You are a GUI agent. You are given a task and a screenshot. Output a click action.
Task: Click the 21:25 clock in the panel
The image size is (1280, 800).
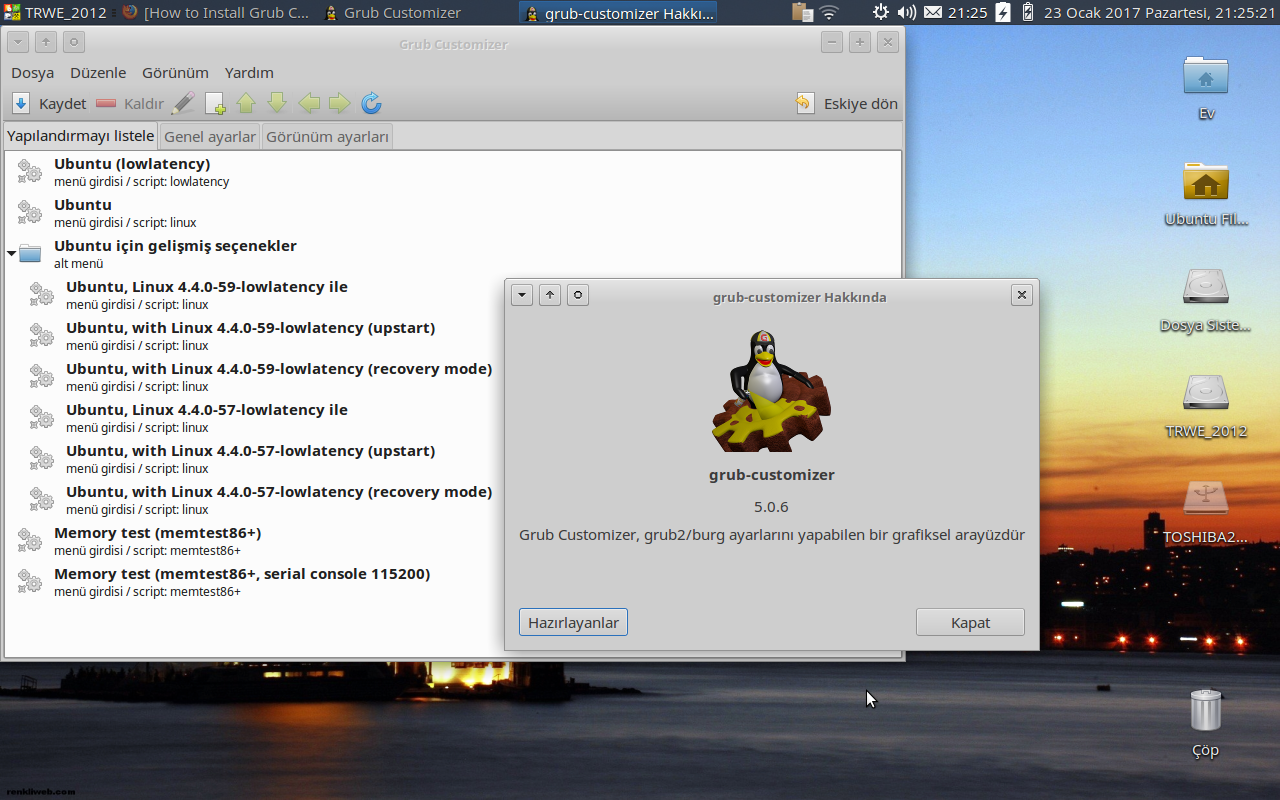pos(967,13)
